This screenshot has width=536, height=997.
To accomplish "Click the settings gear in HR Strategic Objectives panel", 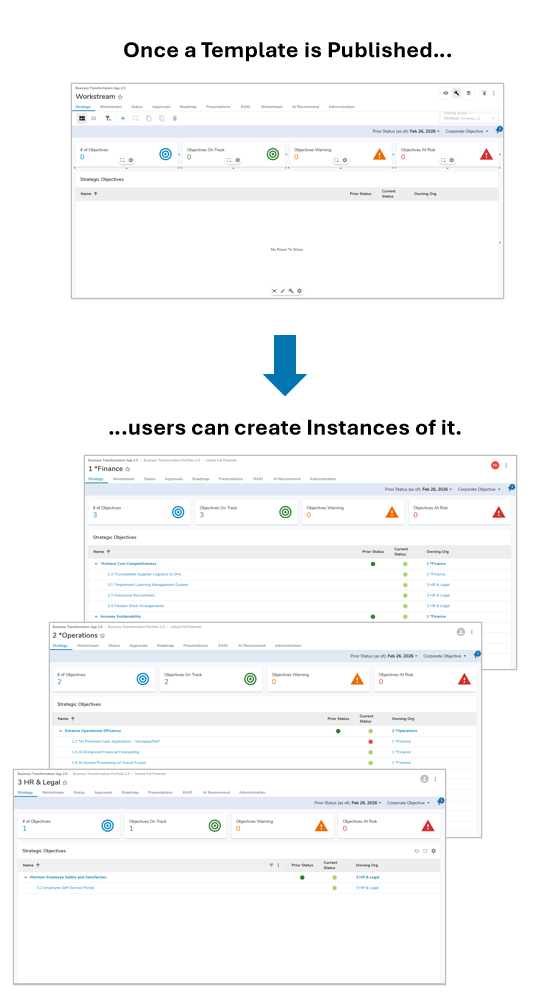I will click(x=434, y=851).
